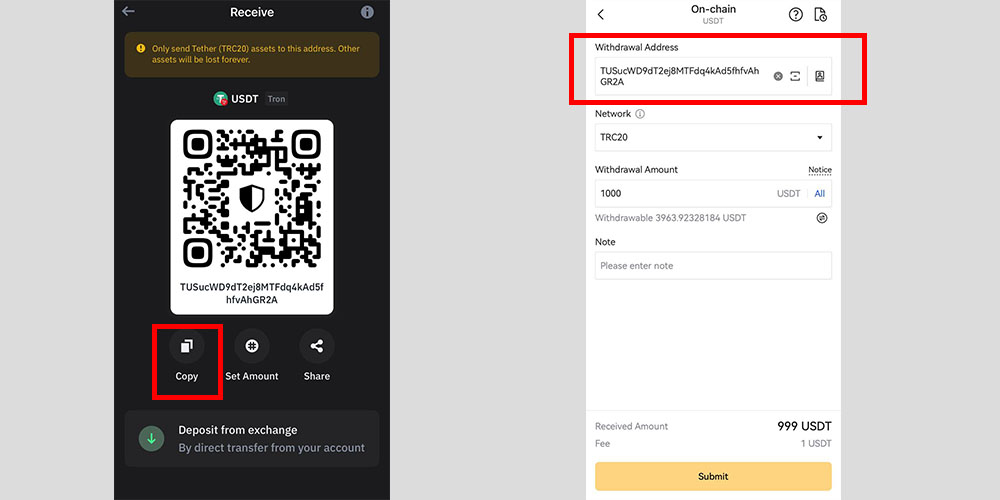1000x500 pixels.
Task: Clear the withdrawal address
Action: pos(778,77)
